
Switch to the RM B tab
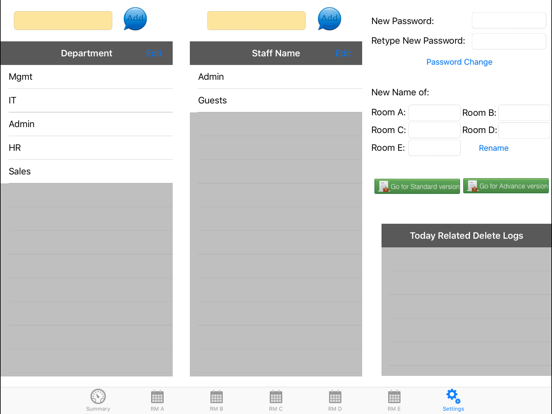tap(216, 400)
